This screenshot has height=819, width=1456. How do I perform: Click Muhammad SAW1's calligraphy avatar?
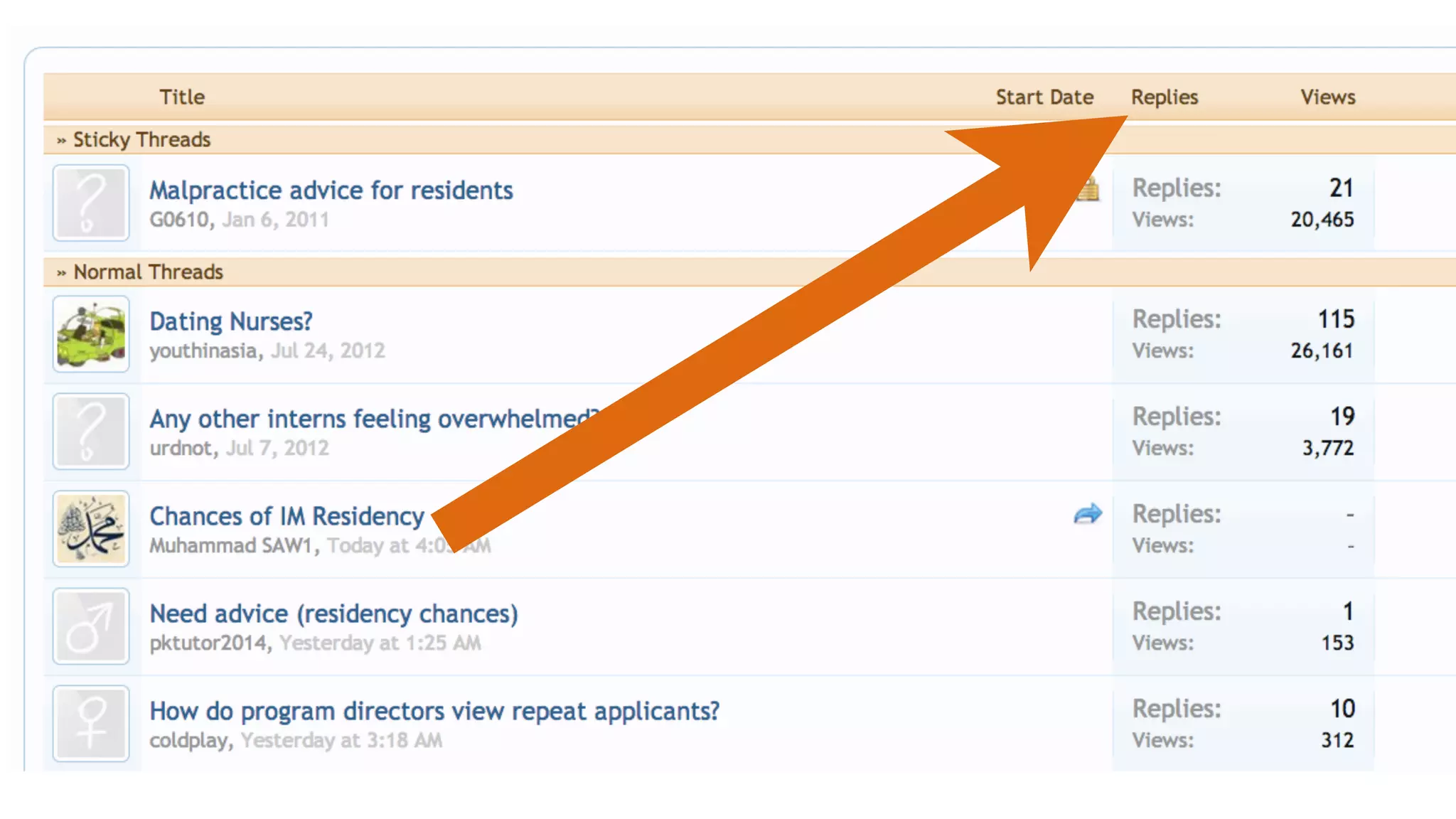point(91,529)
